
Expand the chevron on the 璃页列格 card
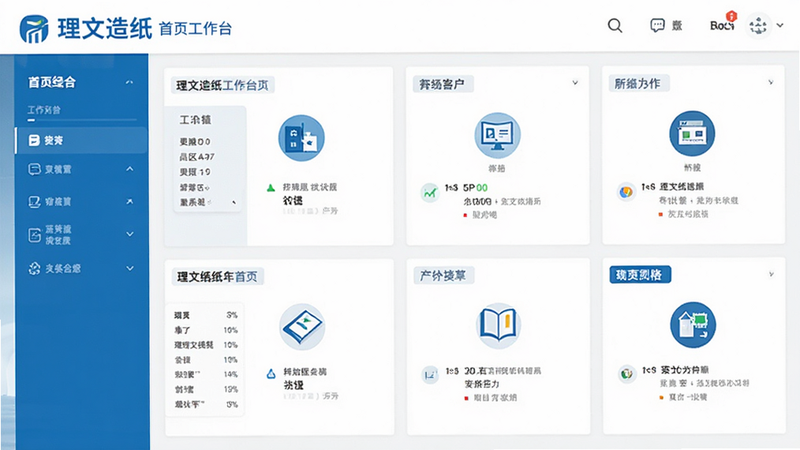tap(771, 274)
